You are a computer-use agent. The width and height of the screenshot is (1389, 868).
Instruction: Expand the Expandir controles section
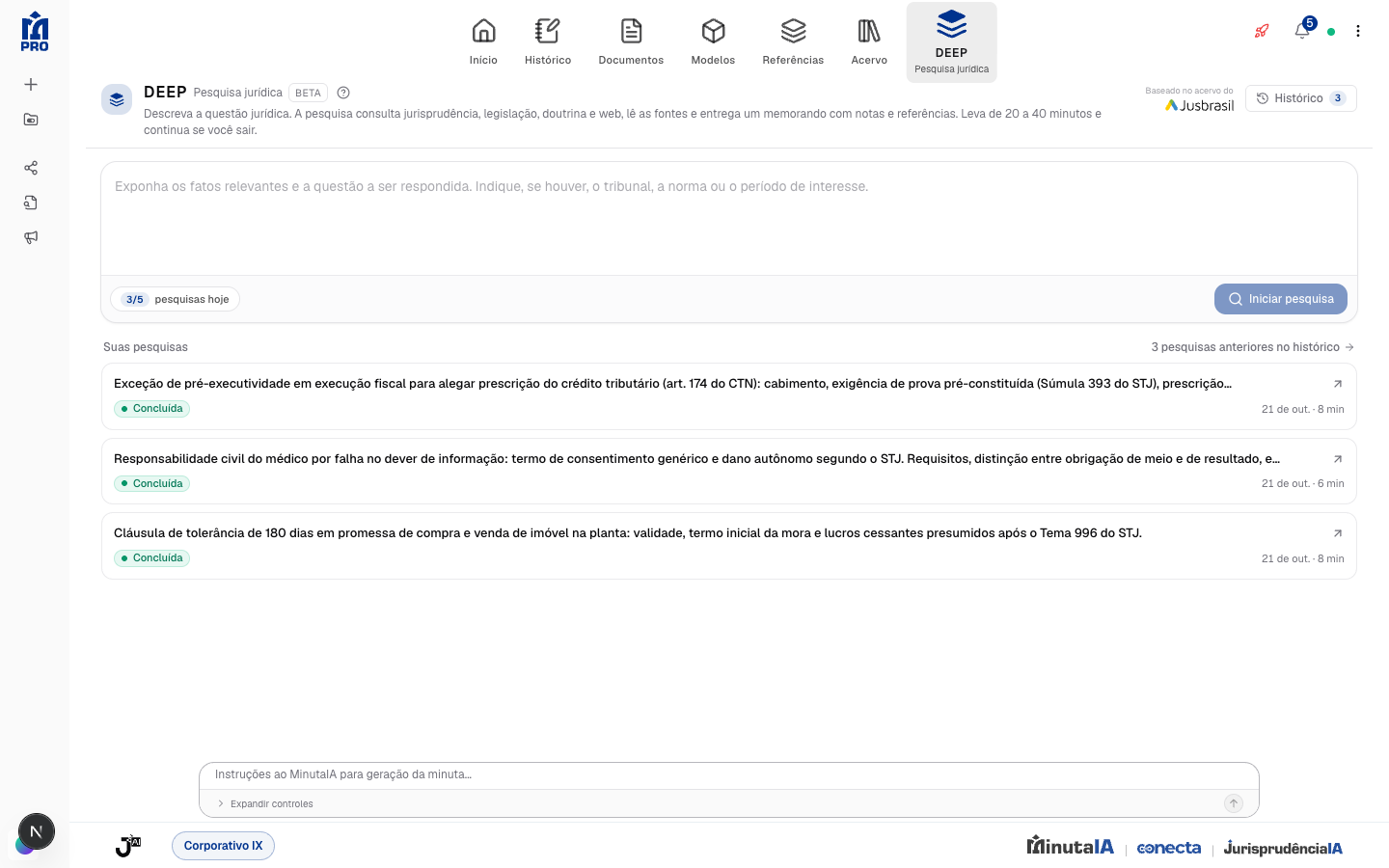tap(265, 803)
